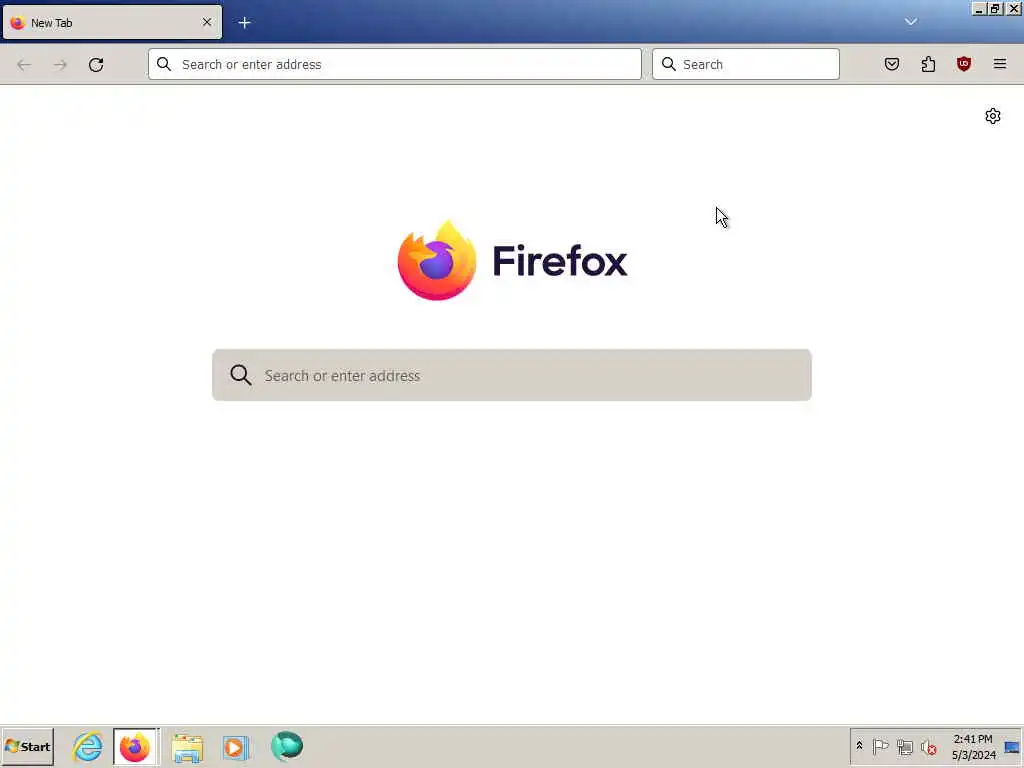Focus the toolbar Search box
Image resolution: width=1024 pixels, height=768 pixels.
(745, 64)
